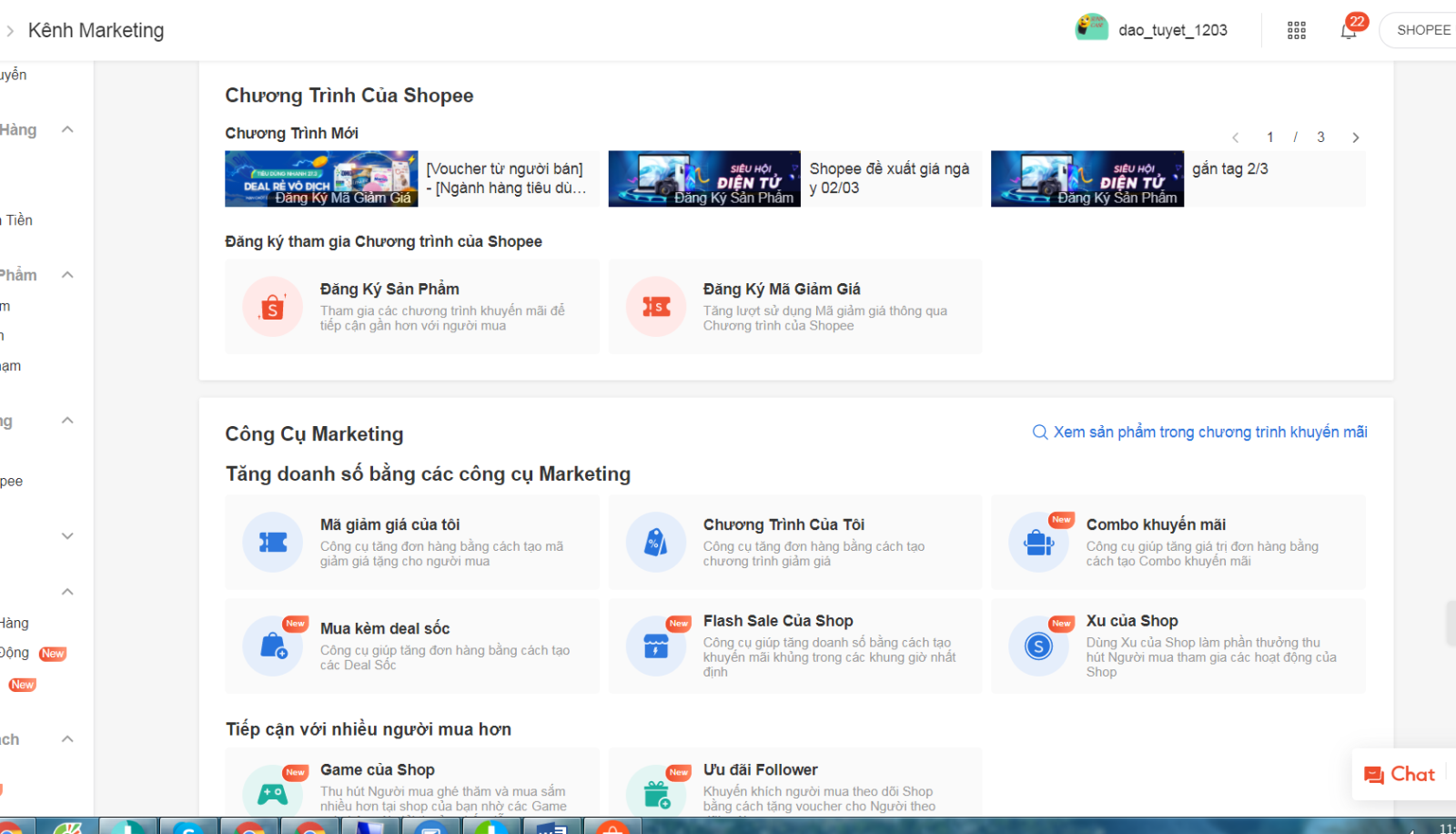Expand the collapsed sidebar section chevron

[67, 536]
